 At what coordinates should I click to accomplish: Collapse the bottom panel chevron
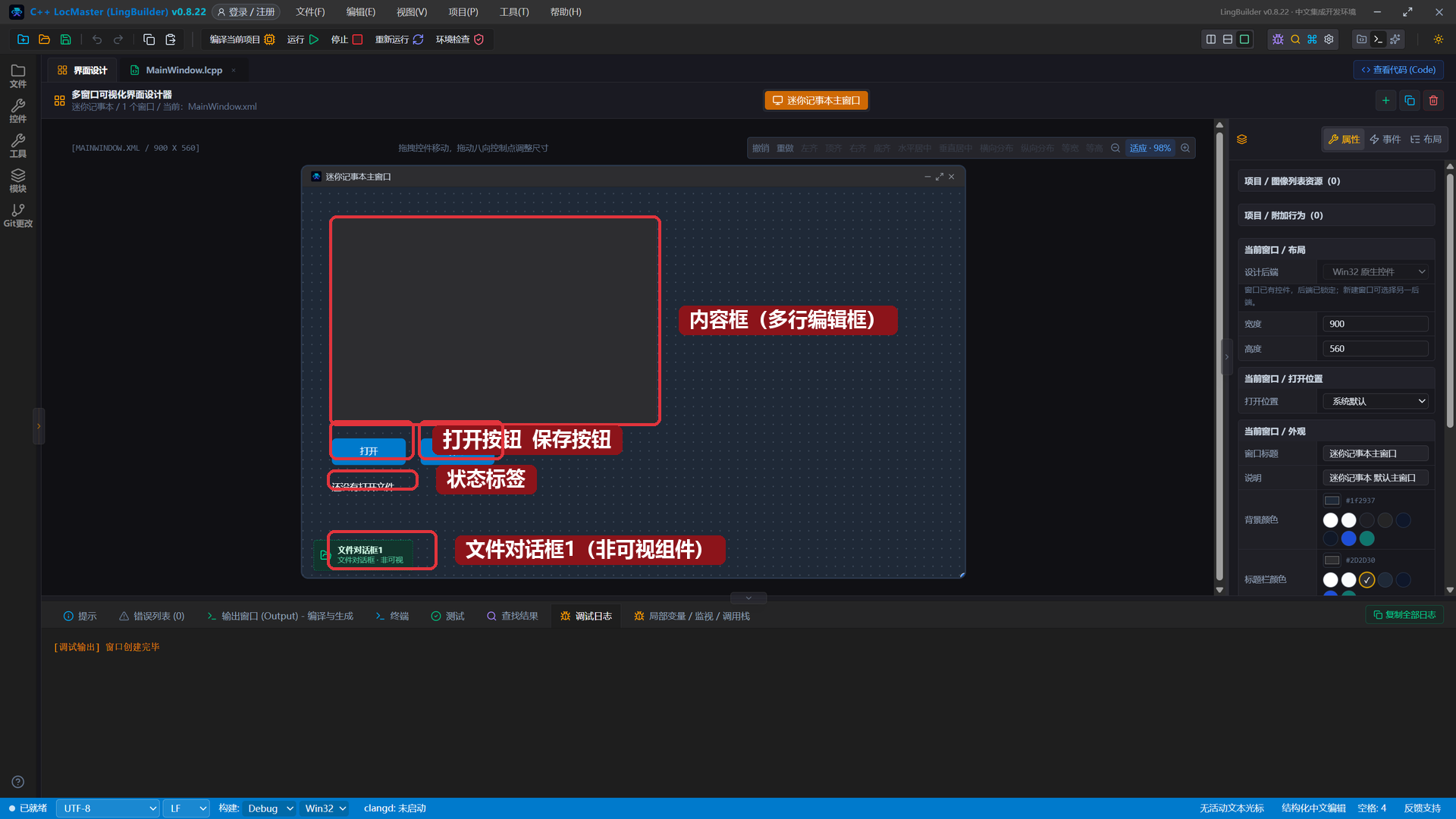[x=748, y=598]
